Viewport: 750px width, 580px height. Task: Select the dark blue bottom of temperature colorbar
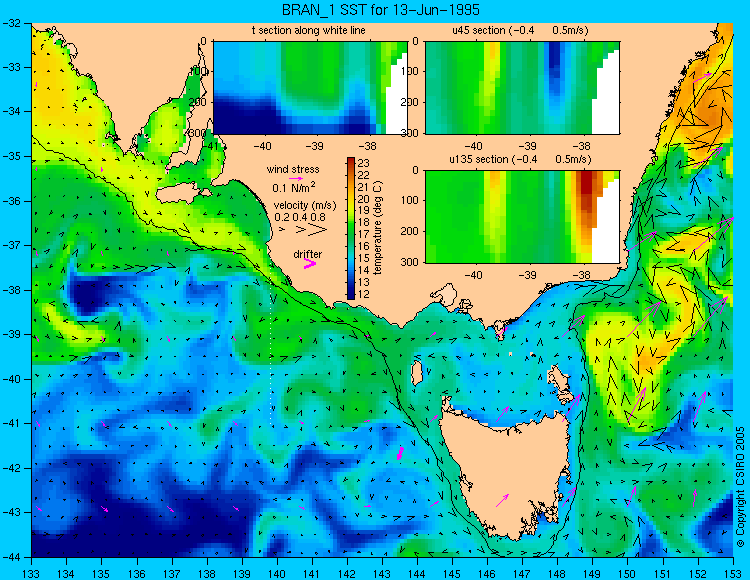[351, 295]
